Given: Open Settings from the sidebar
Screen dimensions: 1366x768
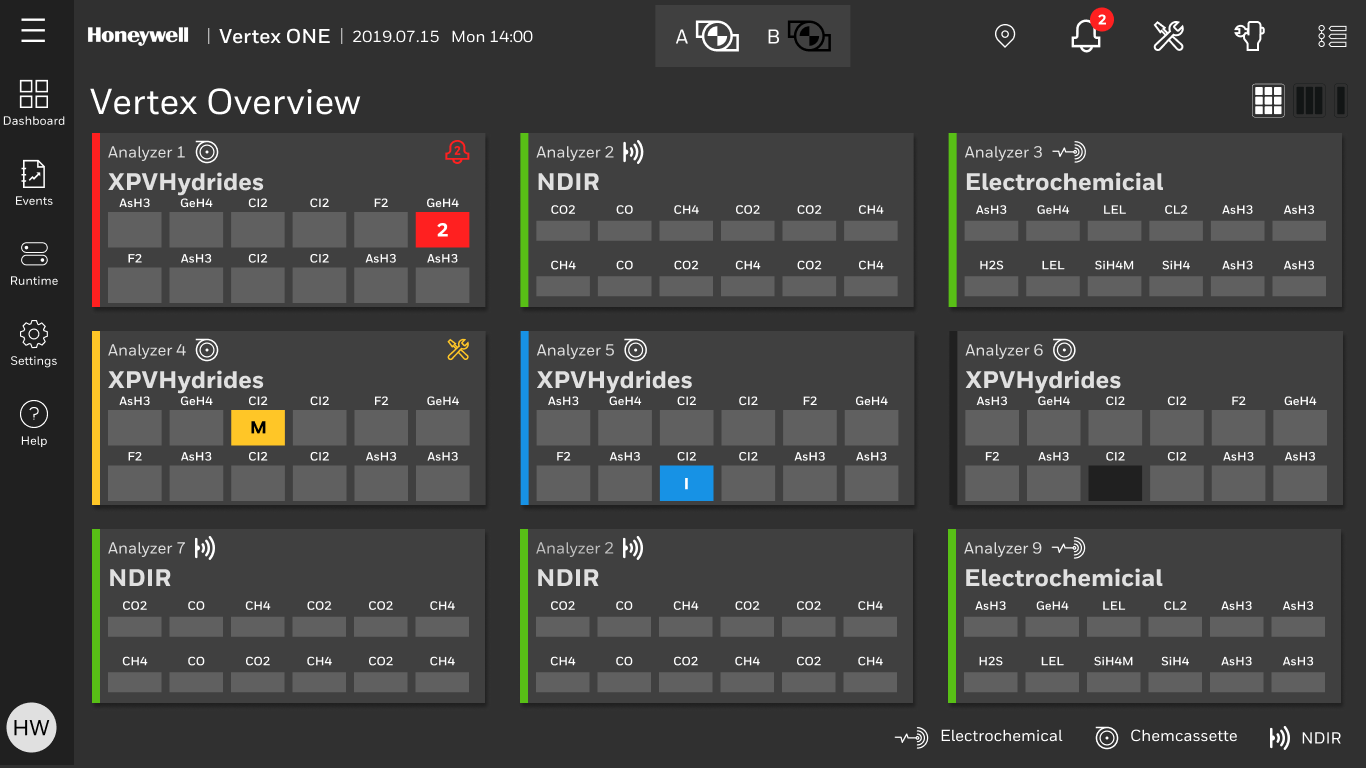Looking at the screenshot, I should 34,344.
